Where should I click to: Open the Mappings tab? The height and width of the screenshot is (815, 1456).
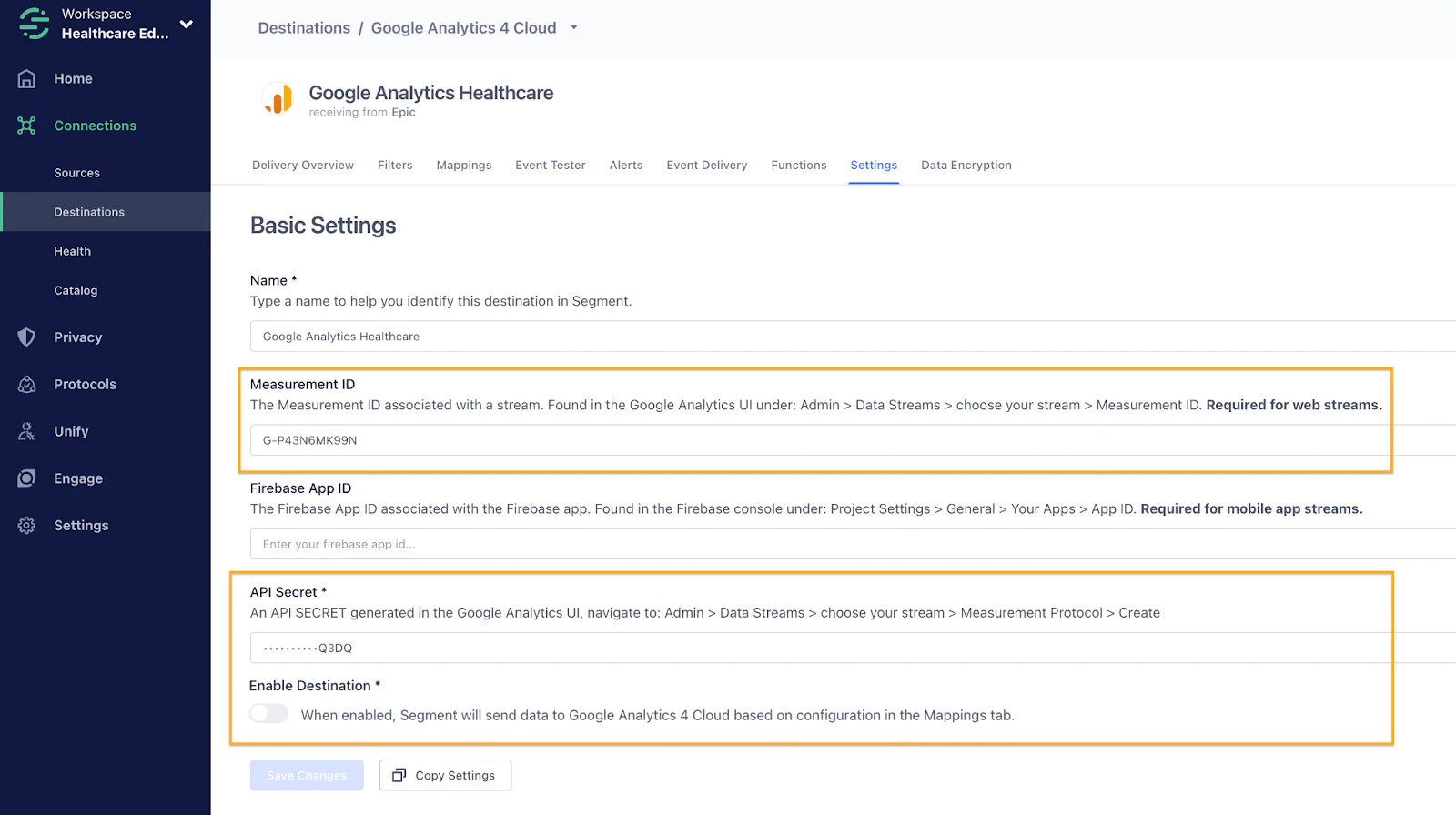point(464,166)
